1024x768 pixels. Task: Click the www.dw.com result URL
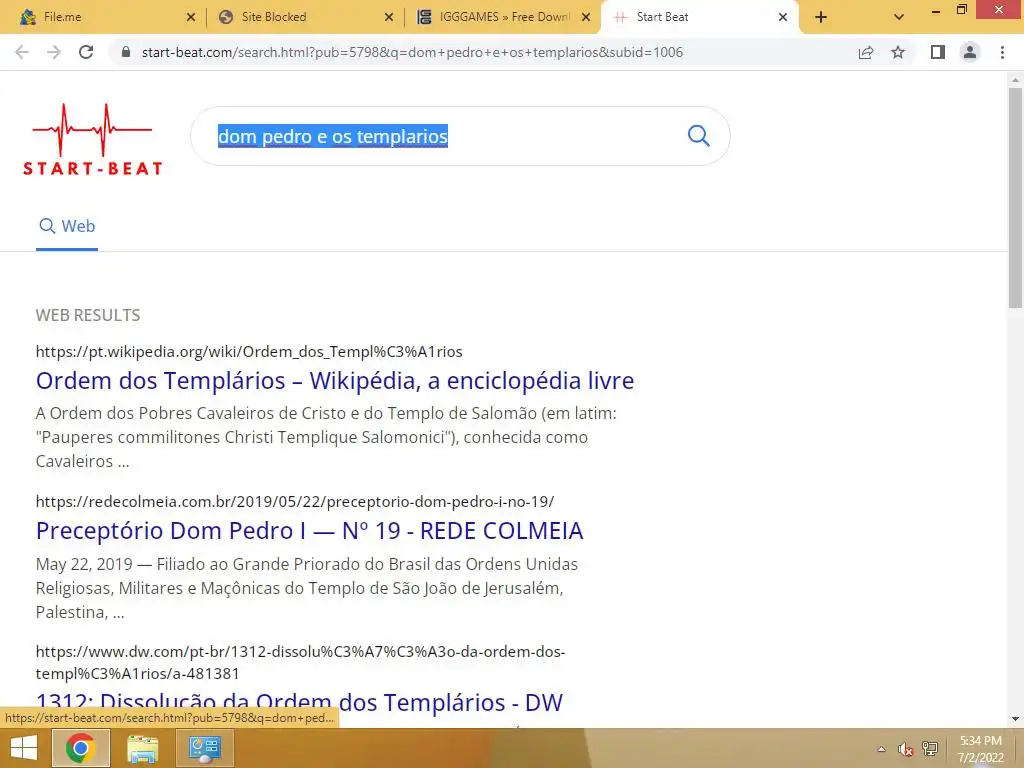point(300,662)
